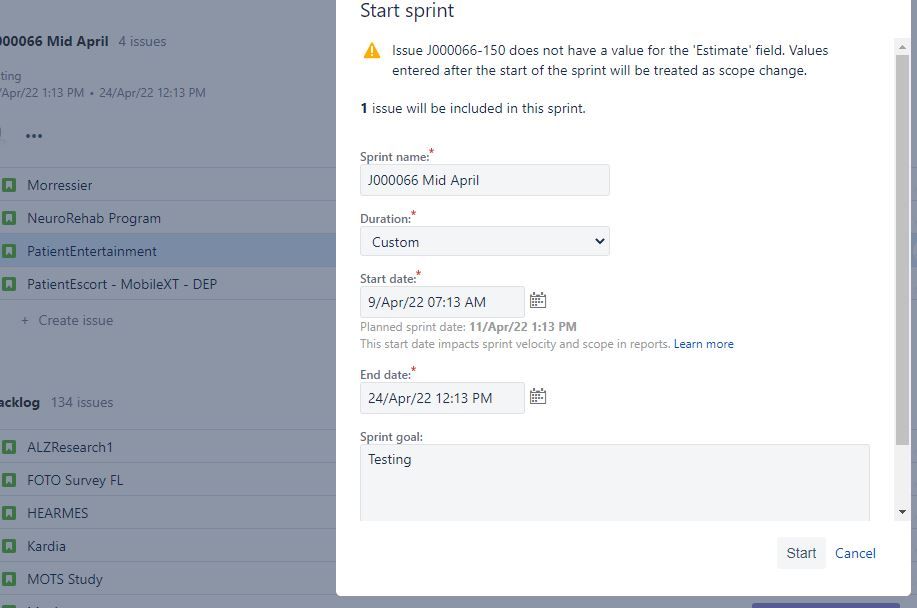Click the story icon beside HEARMES
917x608 pixels.
[9, 513]
